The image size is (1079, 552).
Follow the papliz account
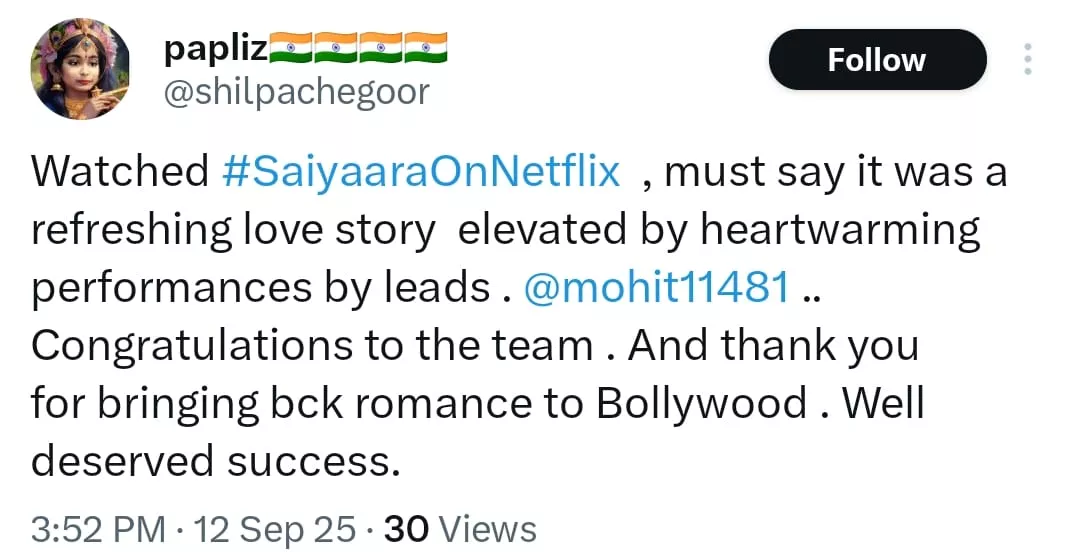click(876, 60)
